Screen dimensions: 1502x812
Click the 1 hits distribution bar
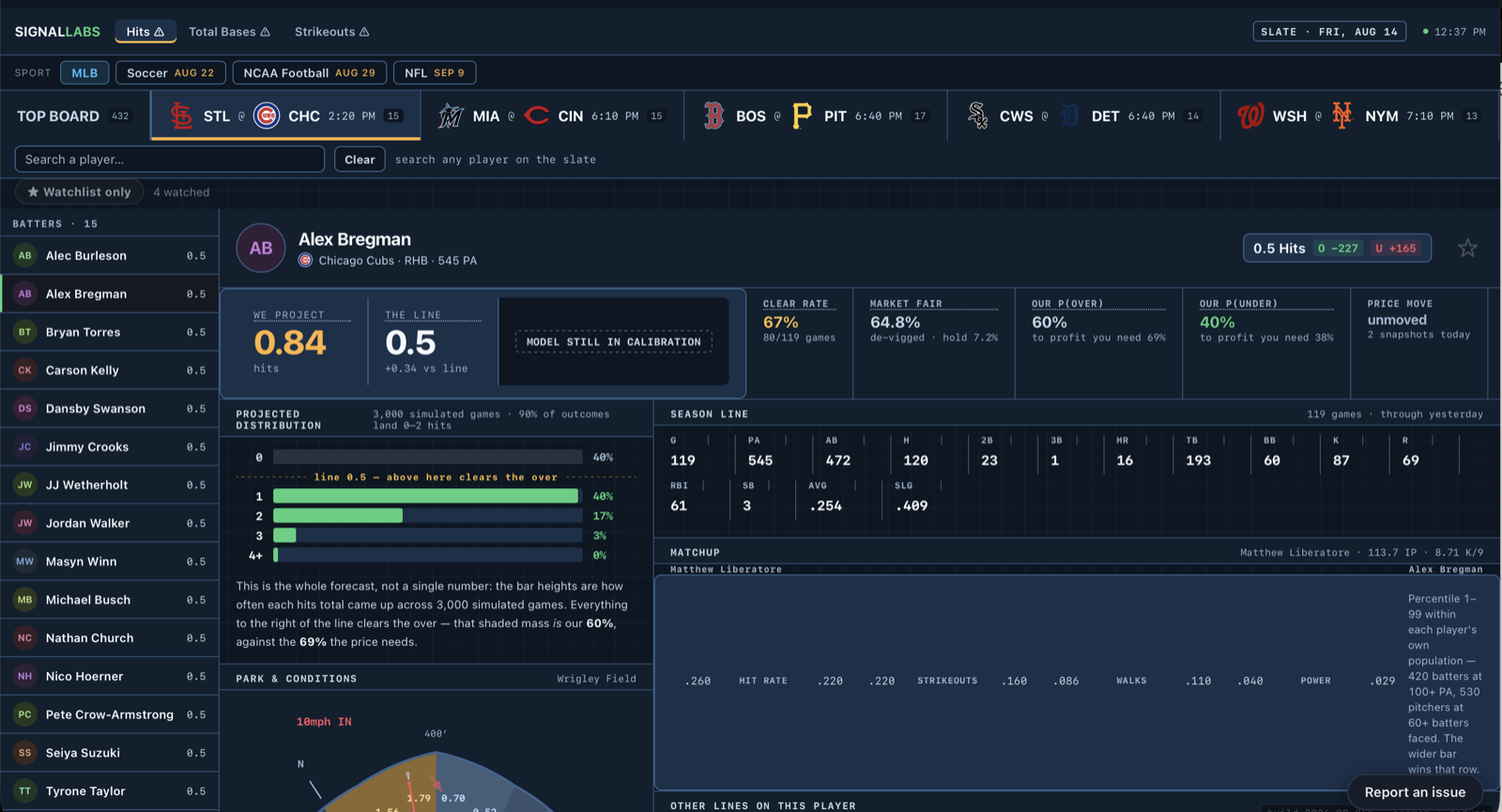pos(426,496)
